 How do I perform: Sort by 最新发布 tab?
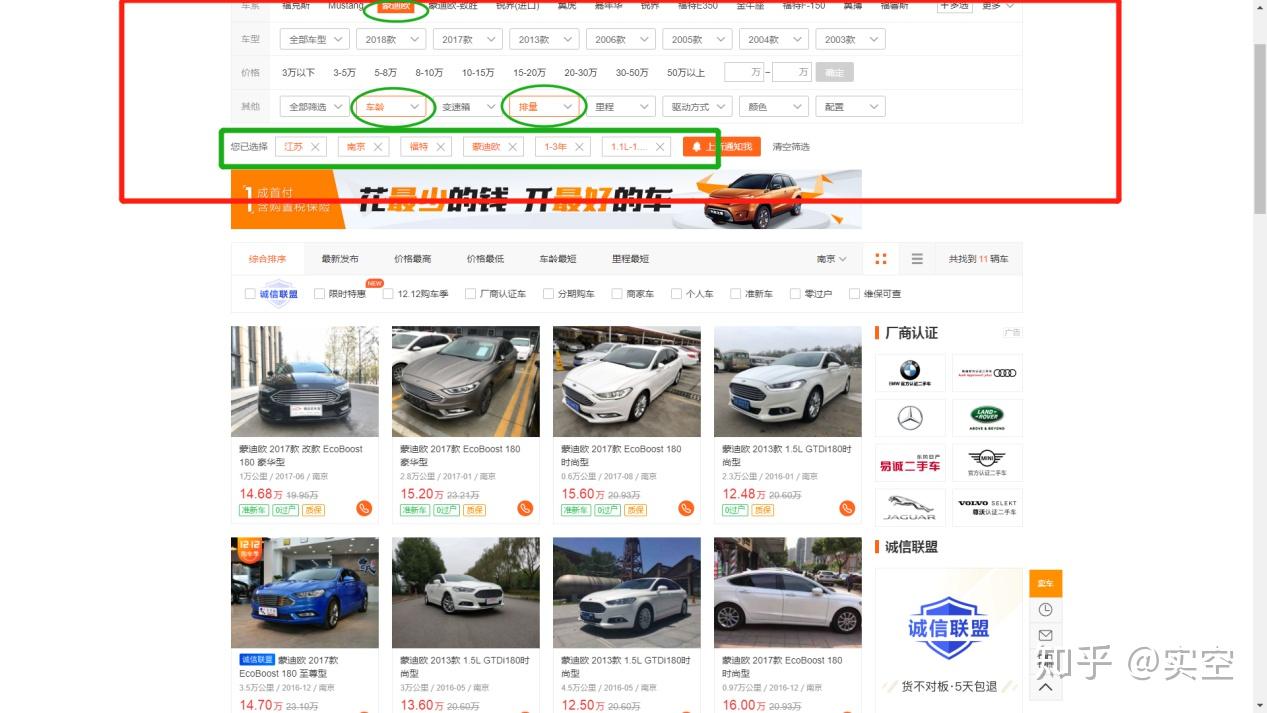click(340, 259)
